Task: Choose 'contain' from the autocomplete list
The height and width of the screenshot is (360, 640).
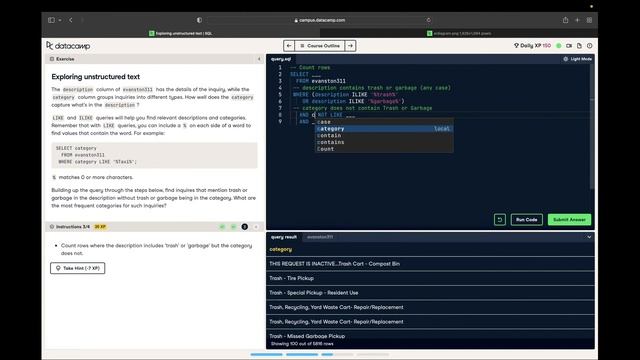Action: 384,136
